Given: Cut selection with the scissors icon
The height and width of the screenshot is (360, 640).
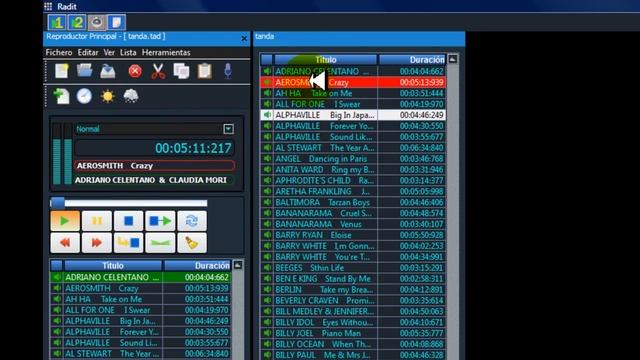Looking at the screenshot, I should coord(158,71).
